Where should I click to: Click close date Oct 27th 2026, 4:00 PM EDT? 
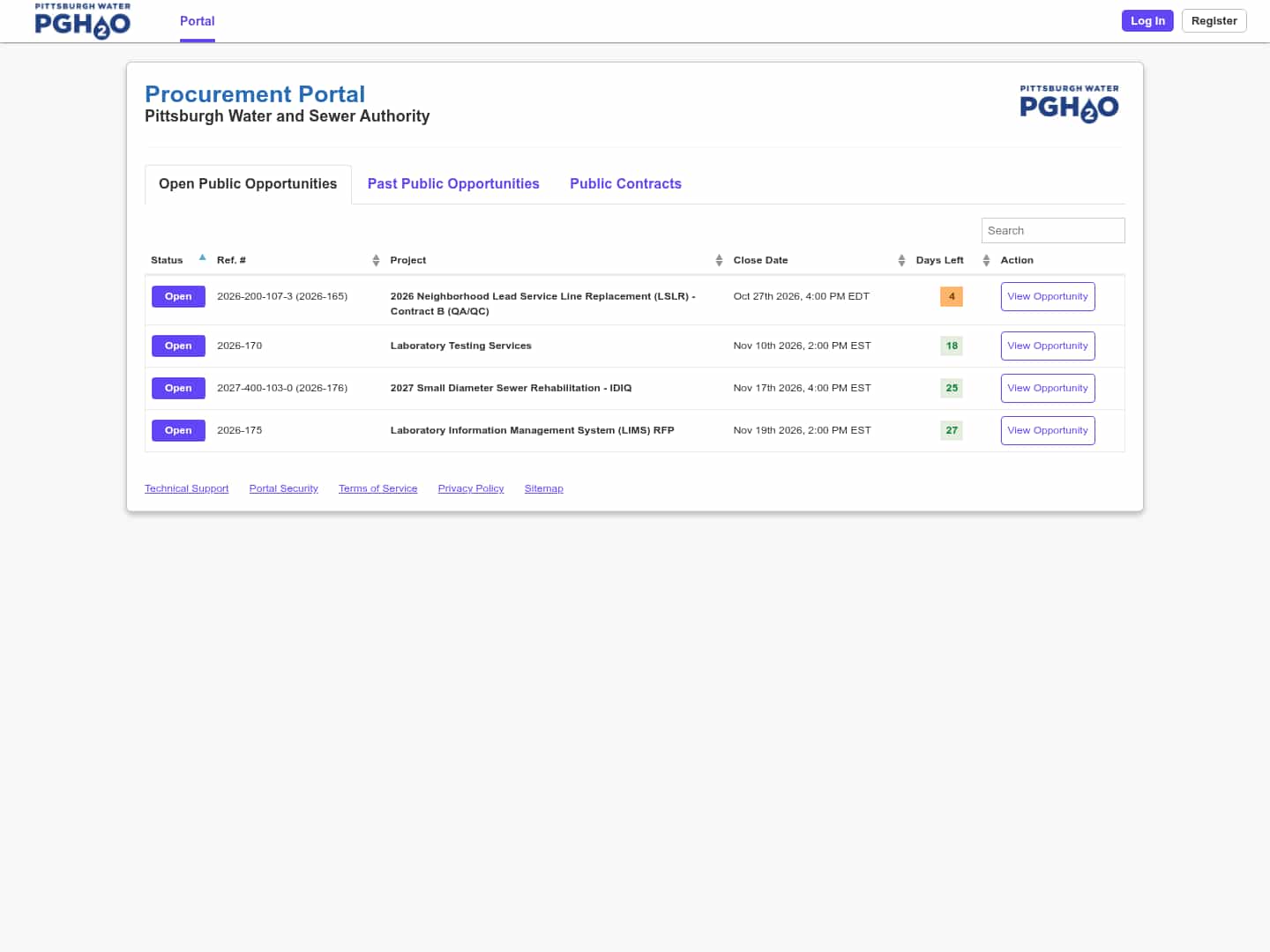pyautogui.click(x=801, y=296)
